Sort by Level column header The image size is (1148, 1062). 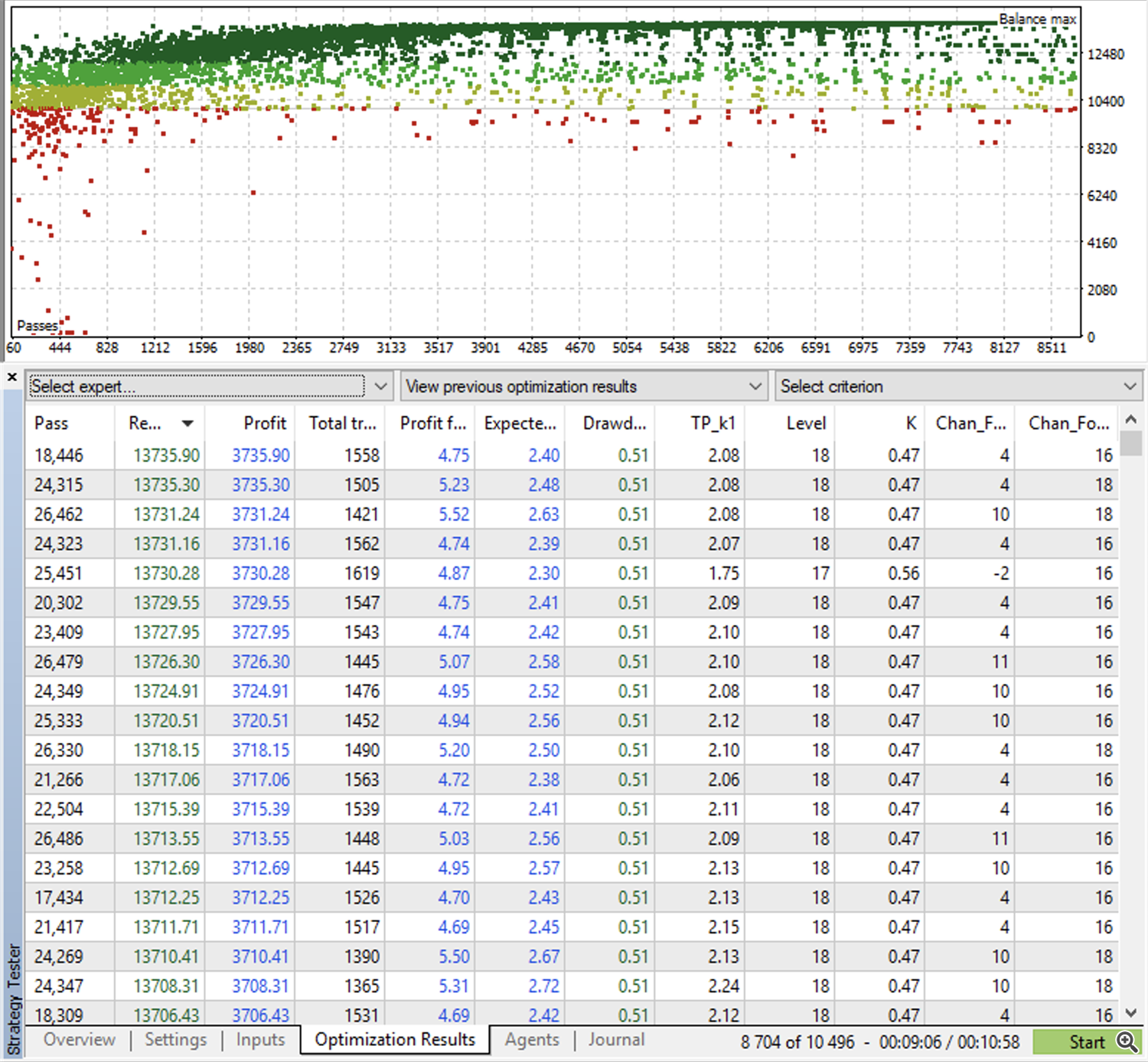(x=790, y=423)
